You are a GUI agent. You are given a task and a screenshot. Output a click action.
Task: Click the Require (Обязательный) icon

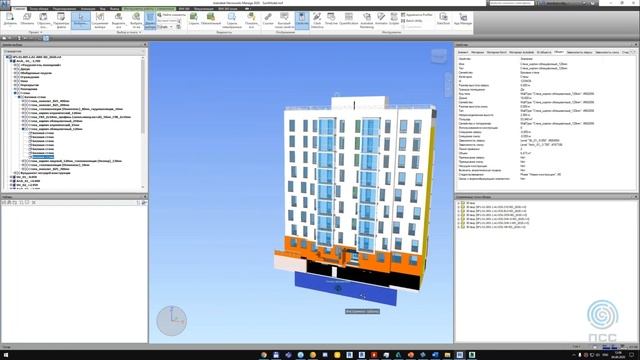(x=211, y=19)
